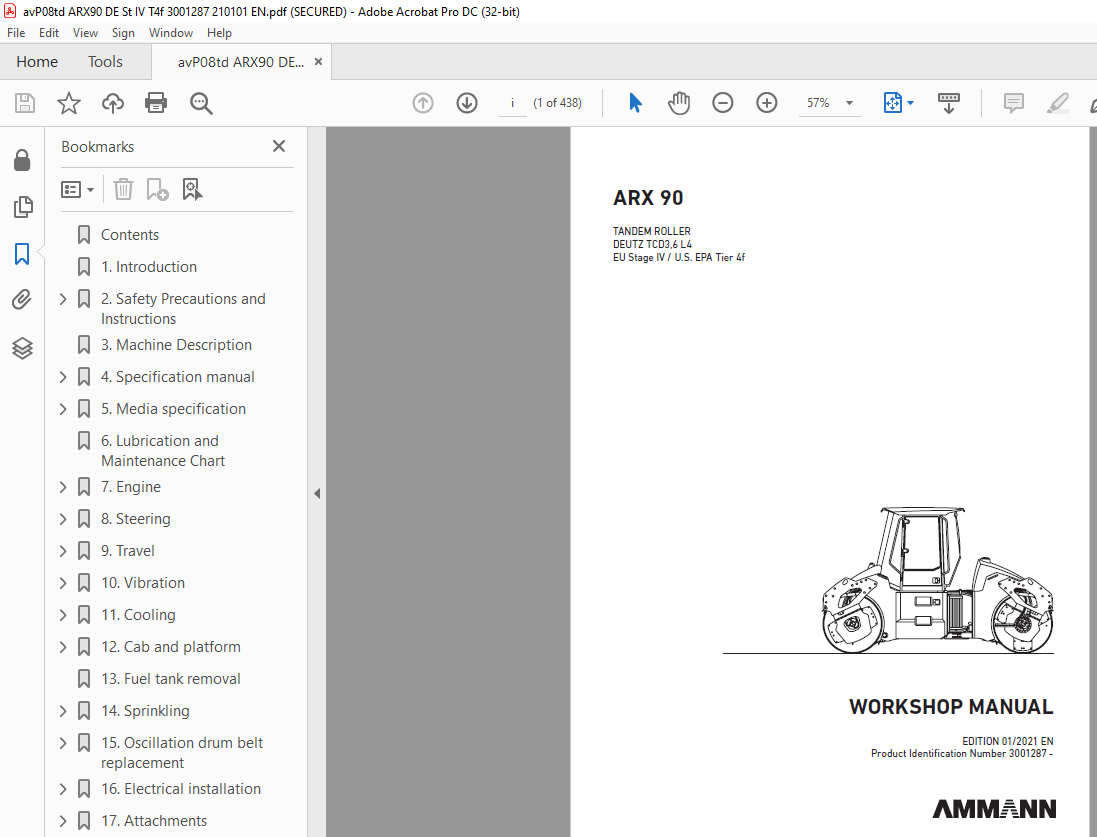Image resolution: width=1097 pixels, height=837 pixels.
Task: Close the Bookmarks panel
Action: (x=279, y=146)
